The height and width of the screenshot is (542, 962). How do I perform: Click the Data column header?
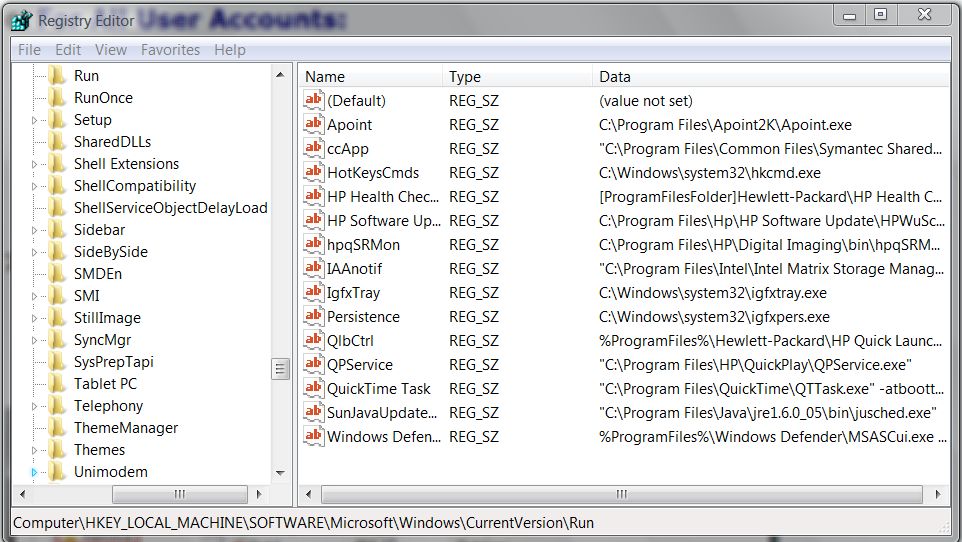771,77
